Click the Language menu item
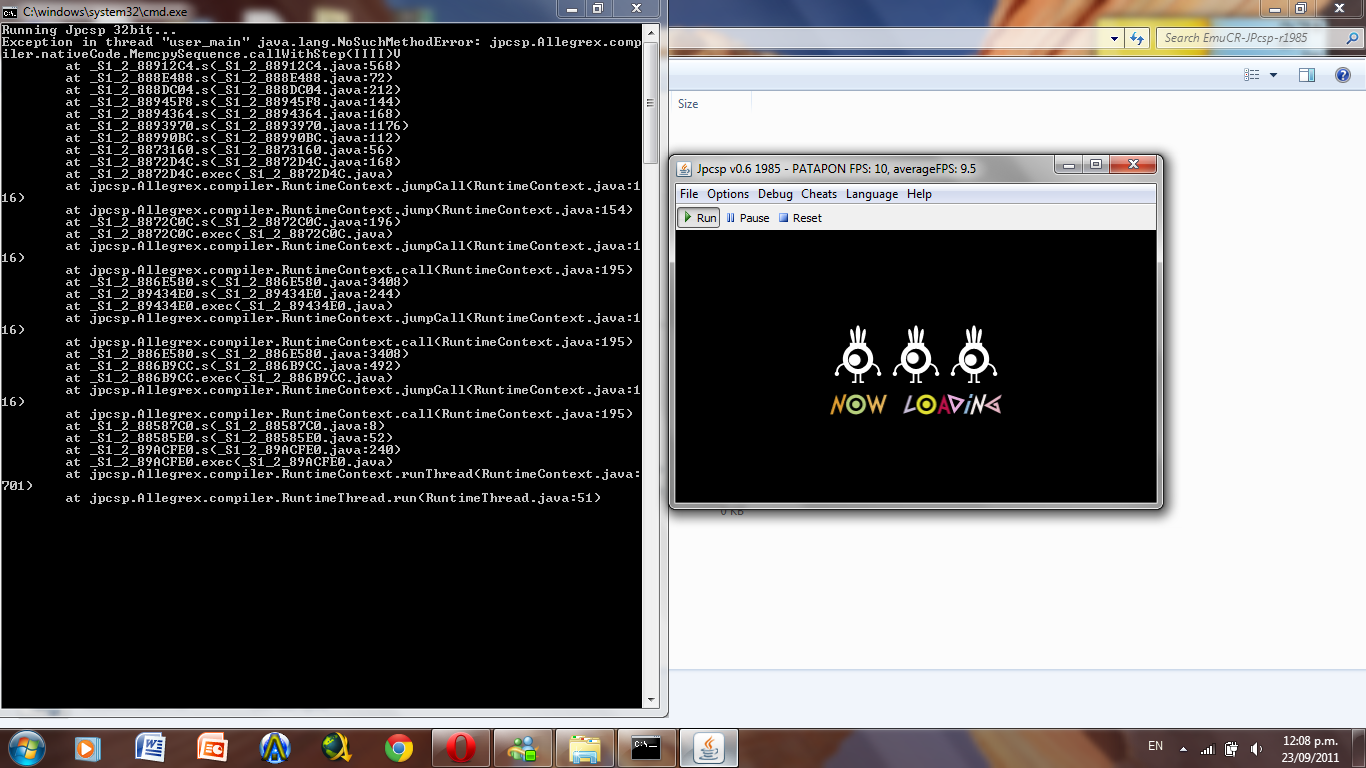This screenshot has width=1366, height=768. pos(872,194)
